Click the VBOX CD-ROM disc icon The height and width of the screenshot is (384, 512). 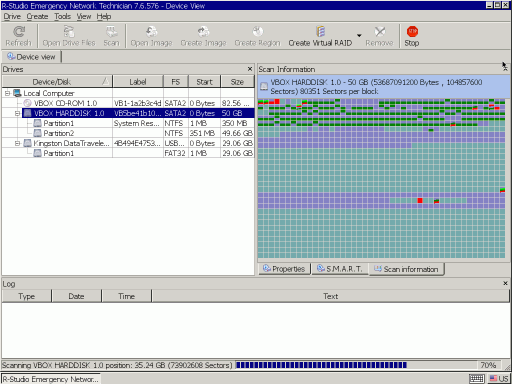pos(28,103)
